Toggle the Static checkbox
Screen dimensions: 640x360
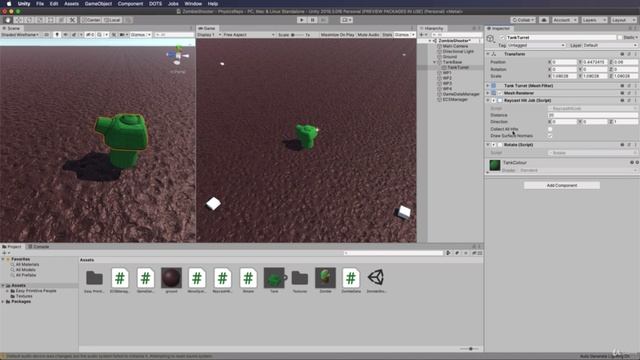point(620,38)
